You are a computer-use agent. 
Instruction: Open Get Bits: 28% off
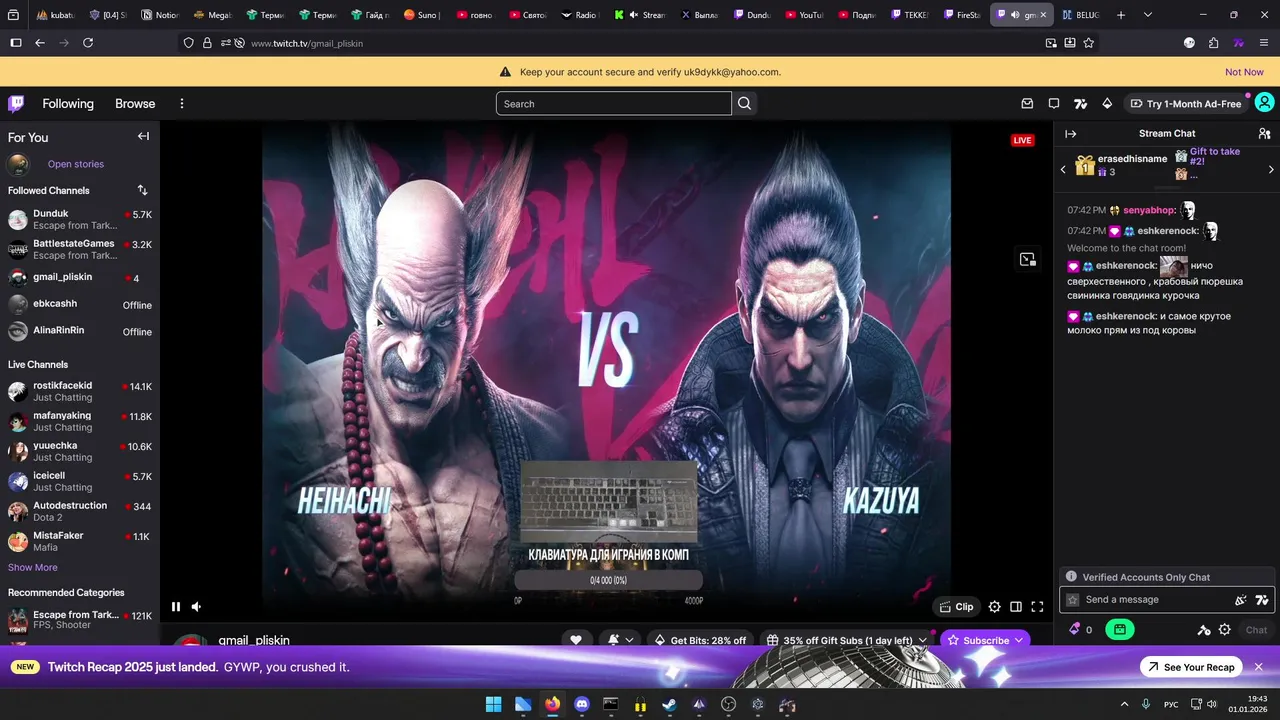700,640
